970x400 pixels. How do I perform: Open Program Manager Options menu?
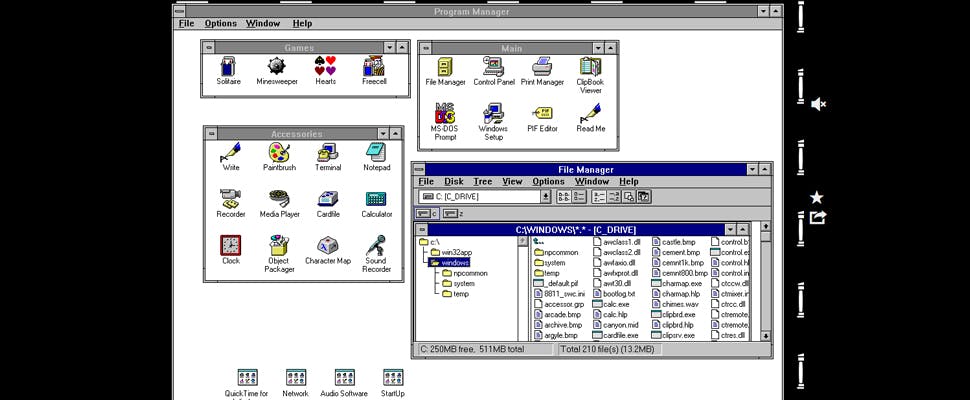[221, 23]
